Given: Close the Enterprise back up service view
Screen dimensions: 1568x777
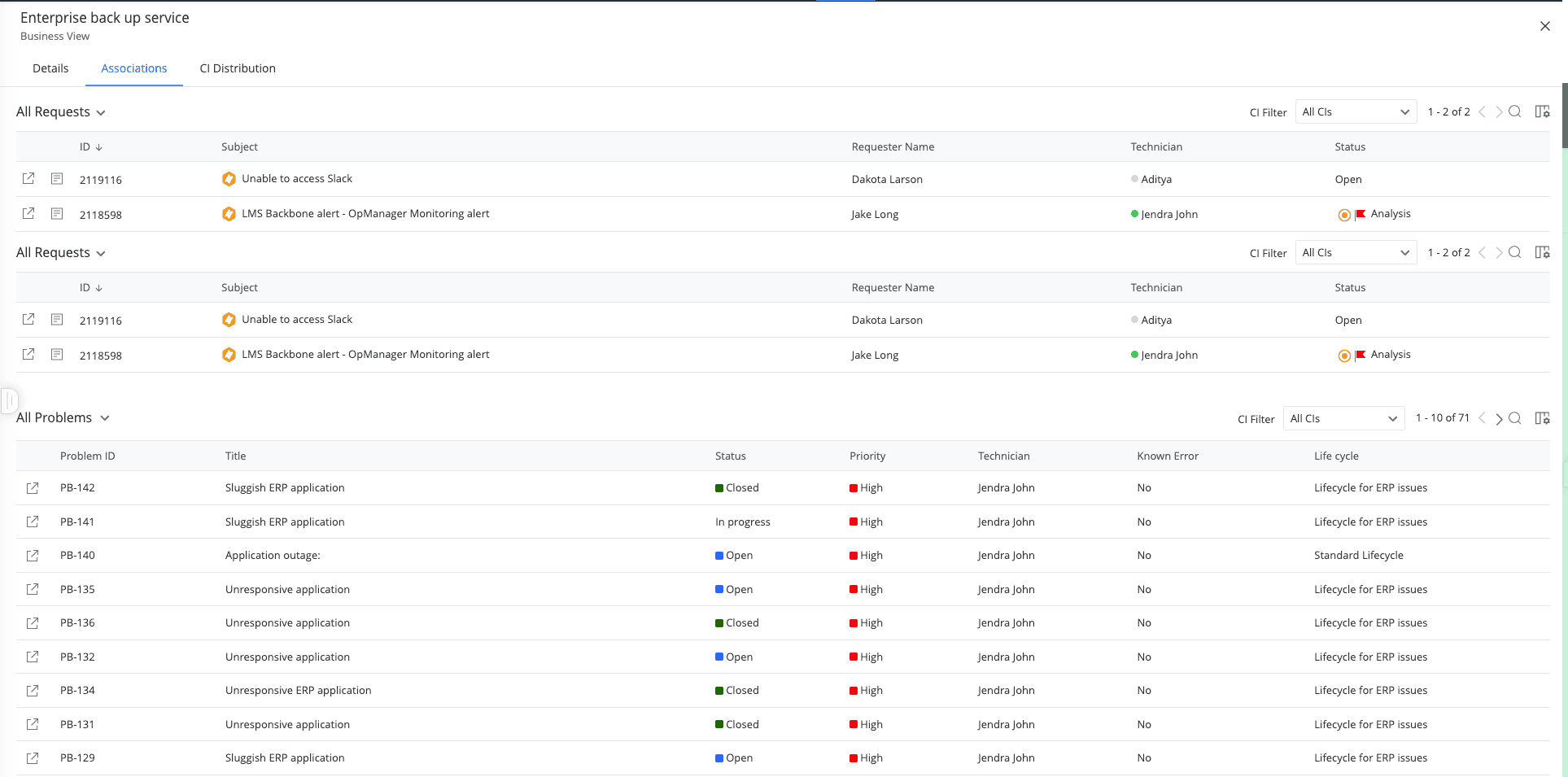Looking at the screenshot, I should coord(1544,25).
